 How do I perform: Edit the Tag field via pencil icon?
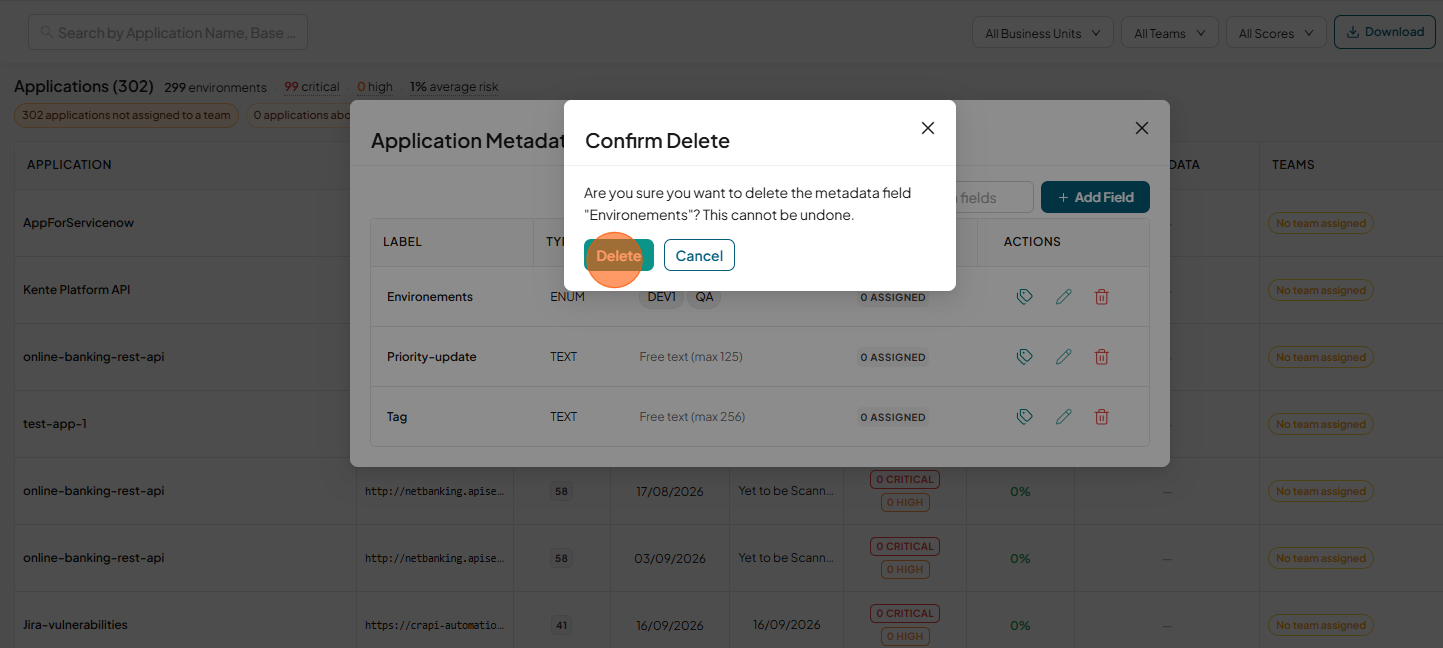(1063, 417)
